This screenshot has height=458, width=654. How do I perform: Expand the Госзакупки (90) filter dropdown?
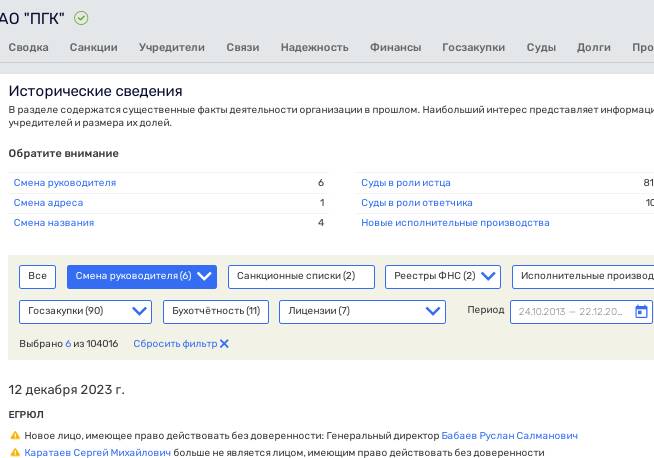pyautogui.click(x=139, y=311)
